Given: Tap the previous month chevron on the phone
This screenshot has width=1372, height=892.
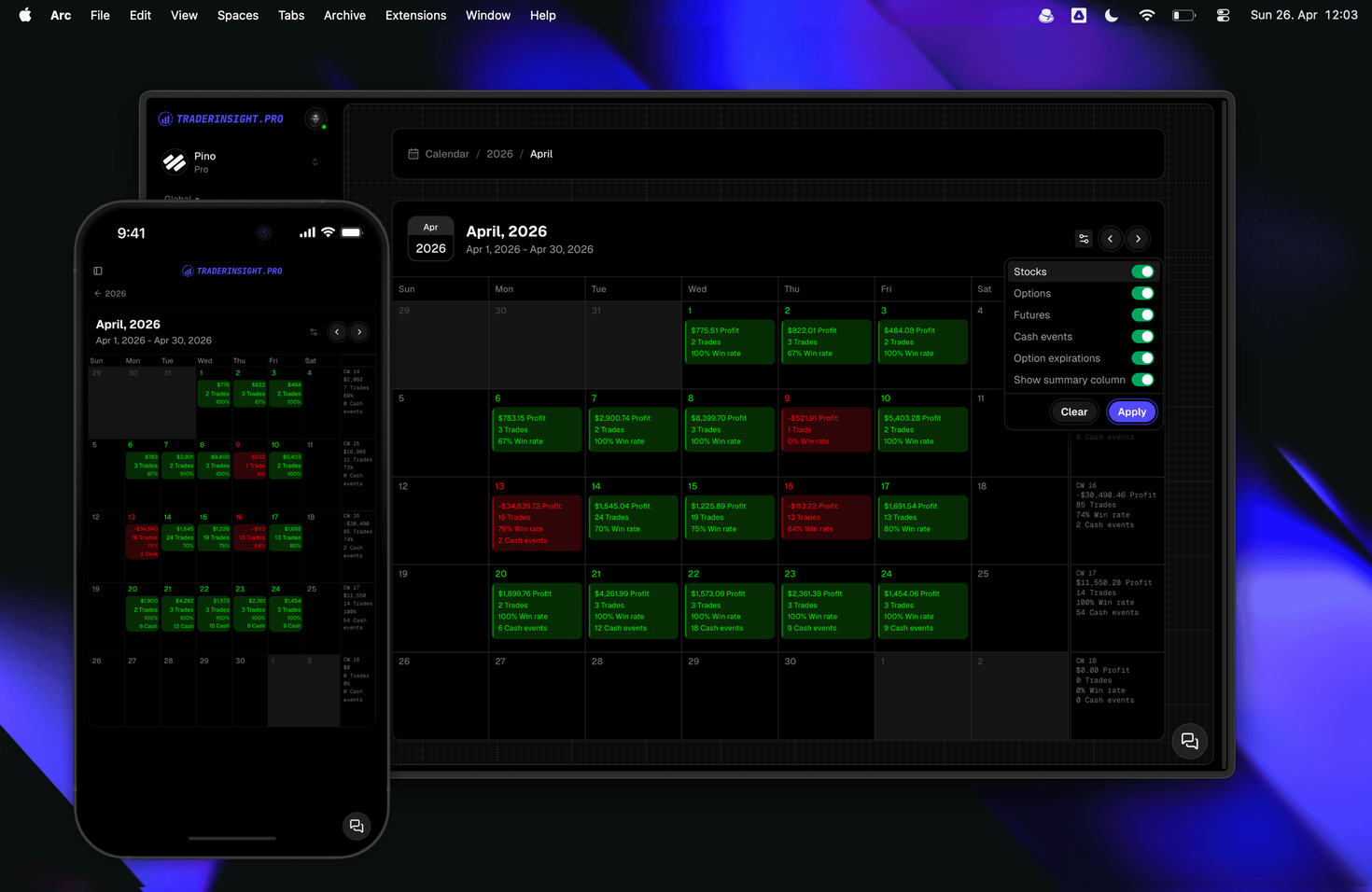Looking at the screenshot, I should click(x=337, y=331).
